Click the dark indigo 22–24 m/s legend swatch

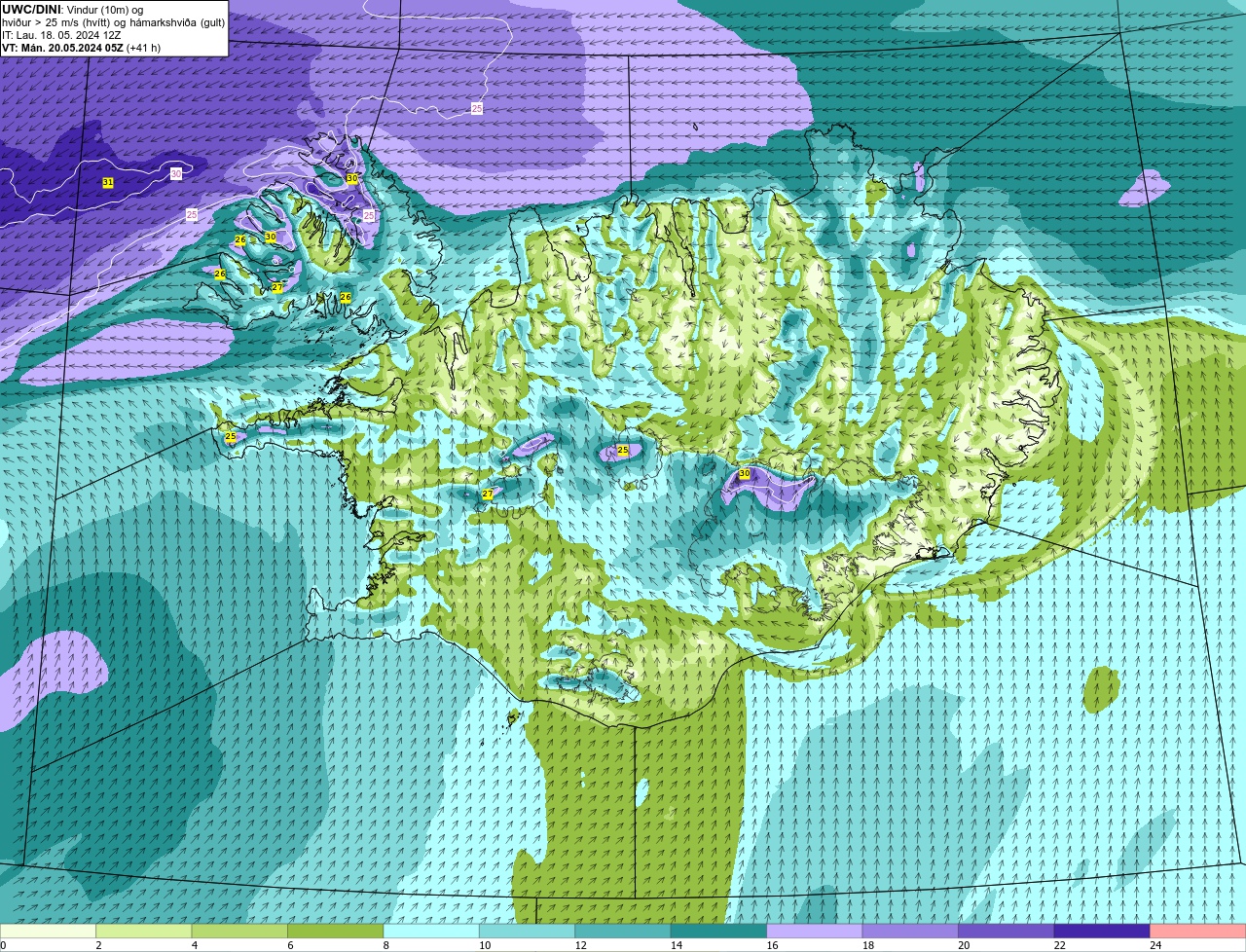tap(1102, 931)
